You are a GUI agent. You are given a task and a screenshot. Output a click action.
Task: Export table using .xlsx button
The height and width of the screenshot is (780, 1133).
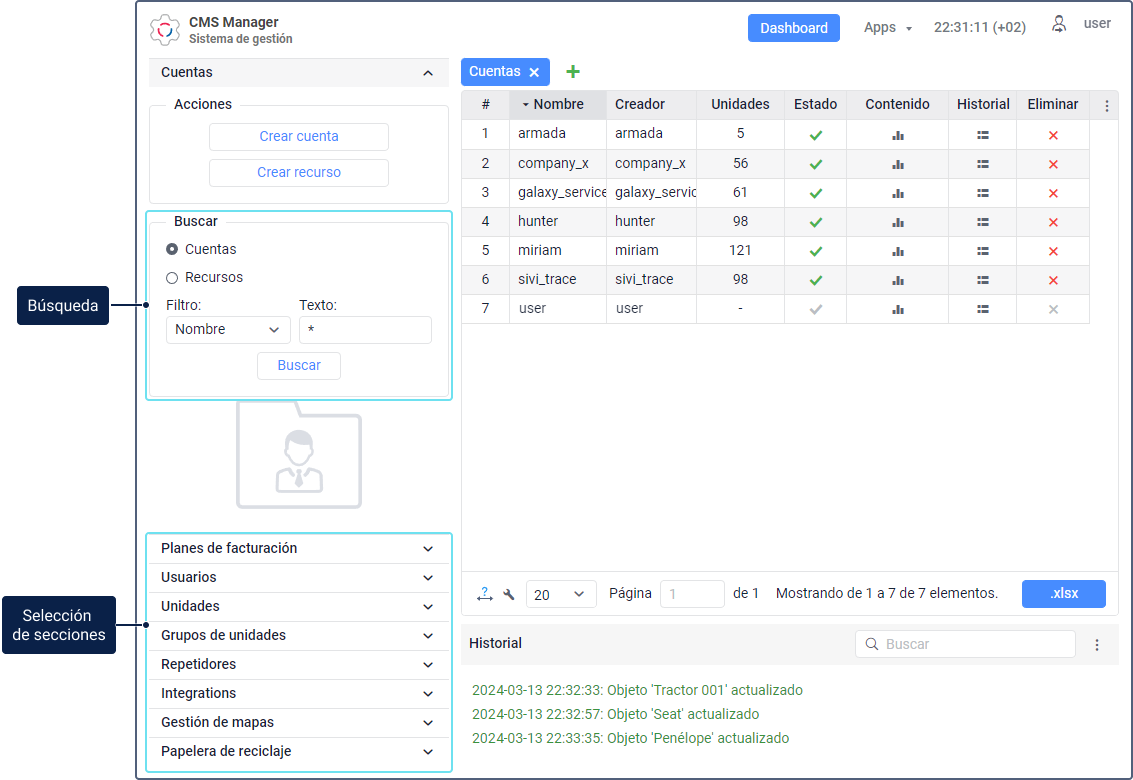click(x=1063, y=594)
